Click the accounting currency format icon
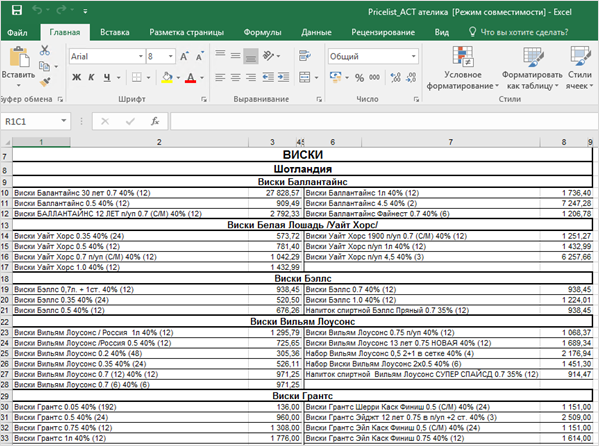The height and width of the screenshot is (446, 599). (x=335, y=78)
